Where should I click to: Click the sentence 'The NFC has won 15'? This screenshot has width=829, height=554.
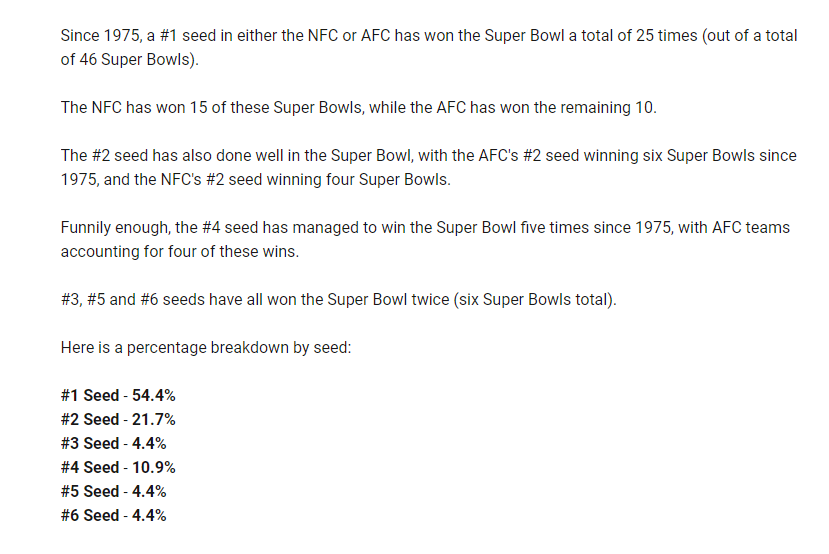click(x=358, y=108)
